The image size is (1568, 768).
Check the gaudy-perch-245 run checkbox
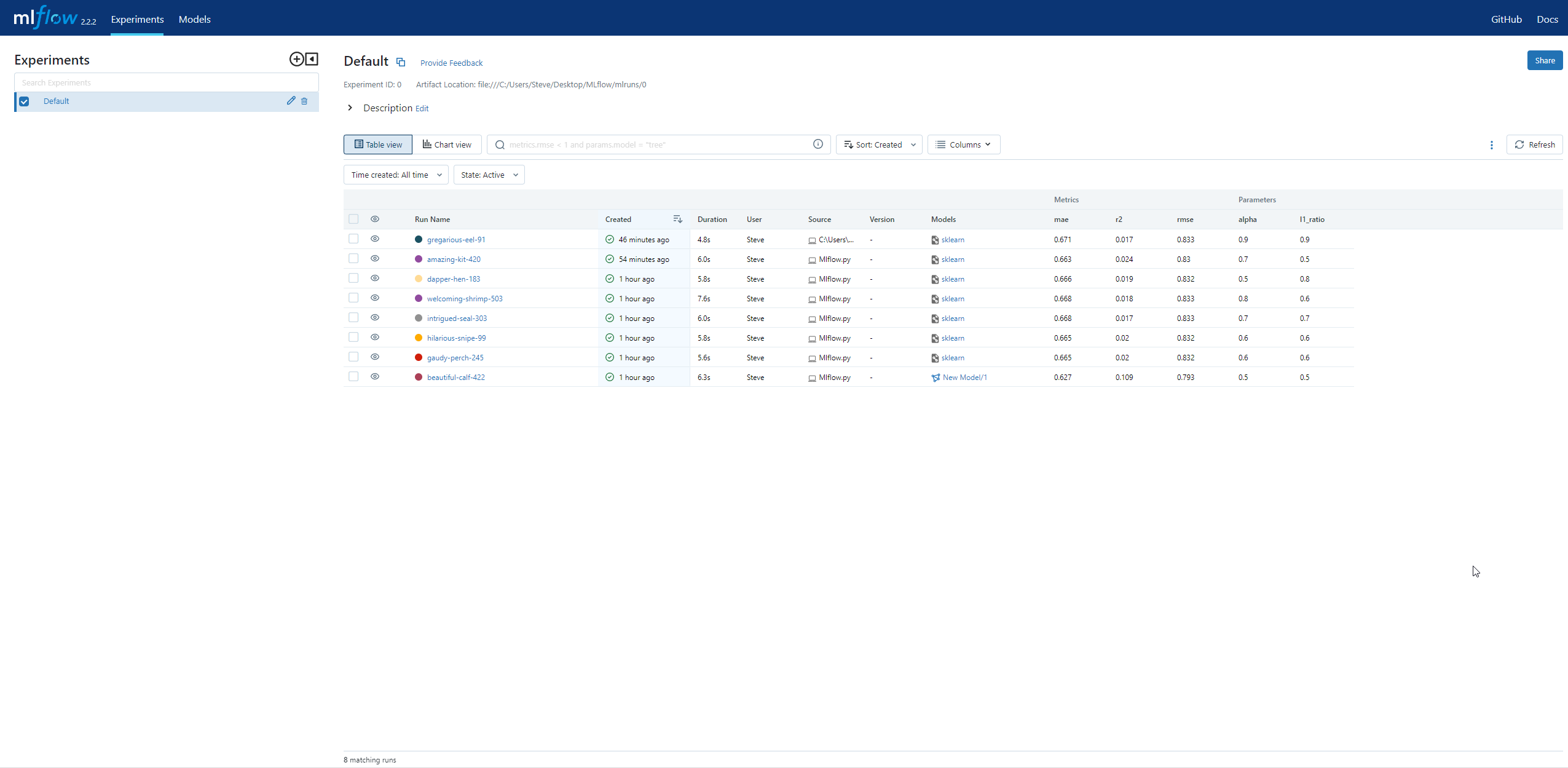[x=353, y=357]
